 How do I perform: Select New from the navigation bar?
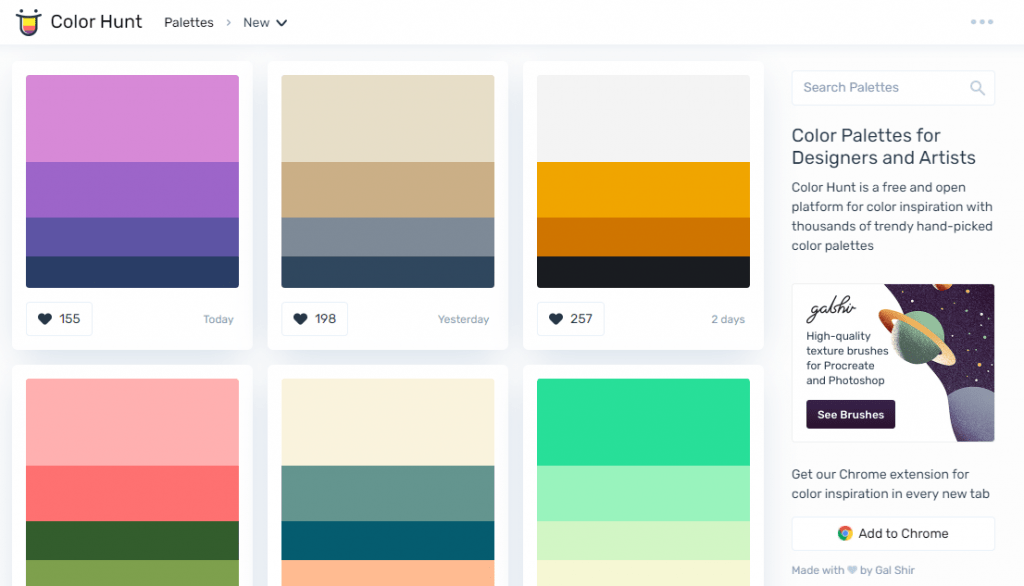[258, 22]
